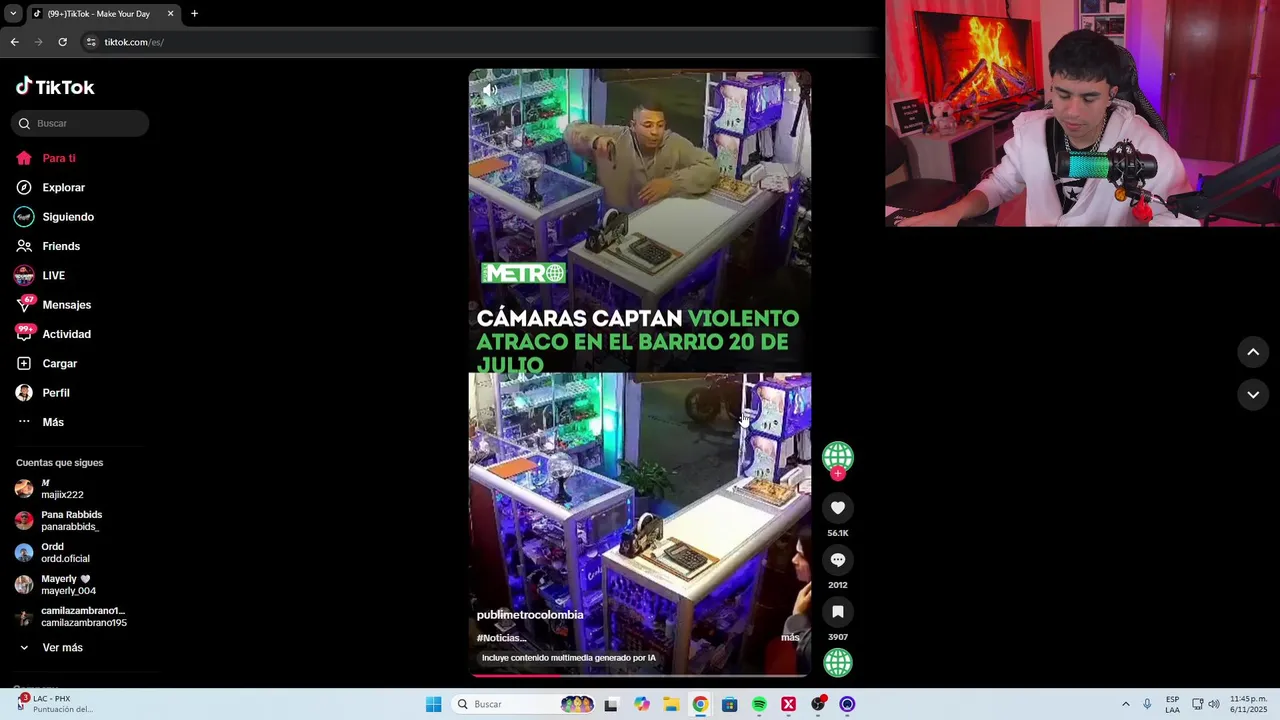Go to previous video with up arrow
Screen dimensions: 1280x720
click(x=1253, y=352)
